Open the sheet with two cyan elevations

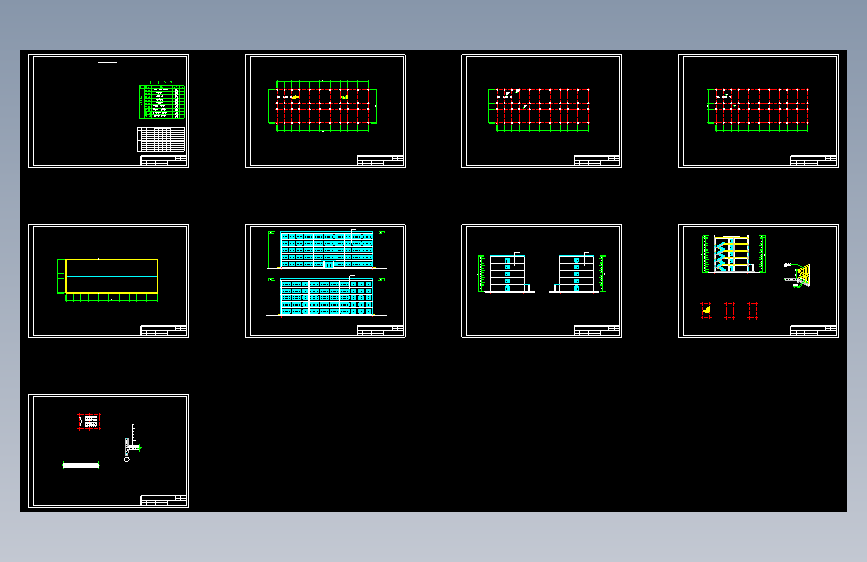pyautogui.click(x=325, y=280)
